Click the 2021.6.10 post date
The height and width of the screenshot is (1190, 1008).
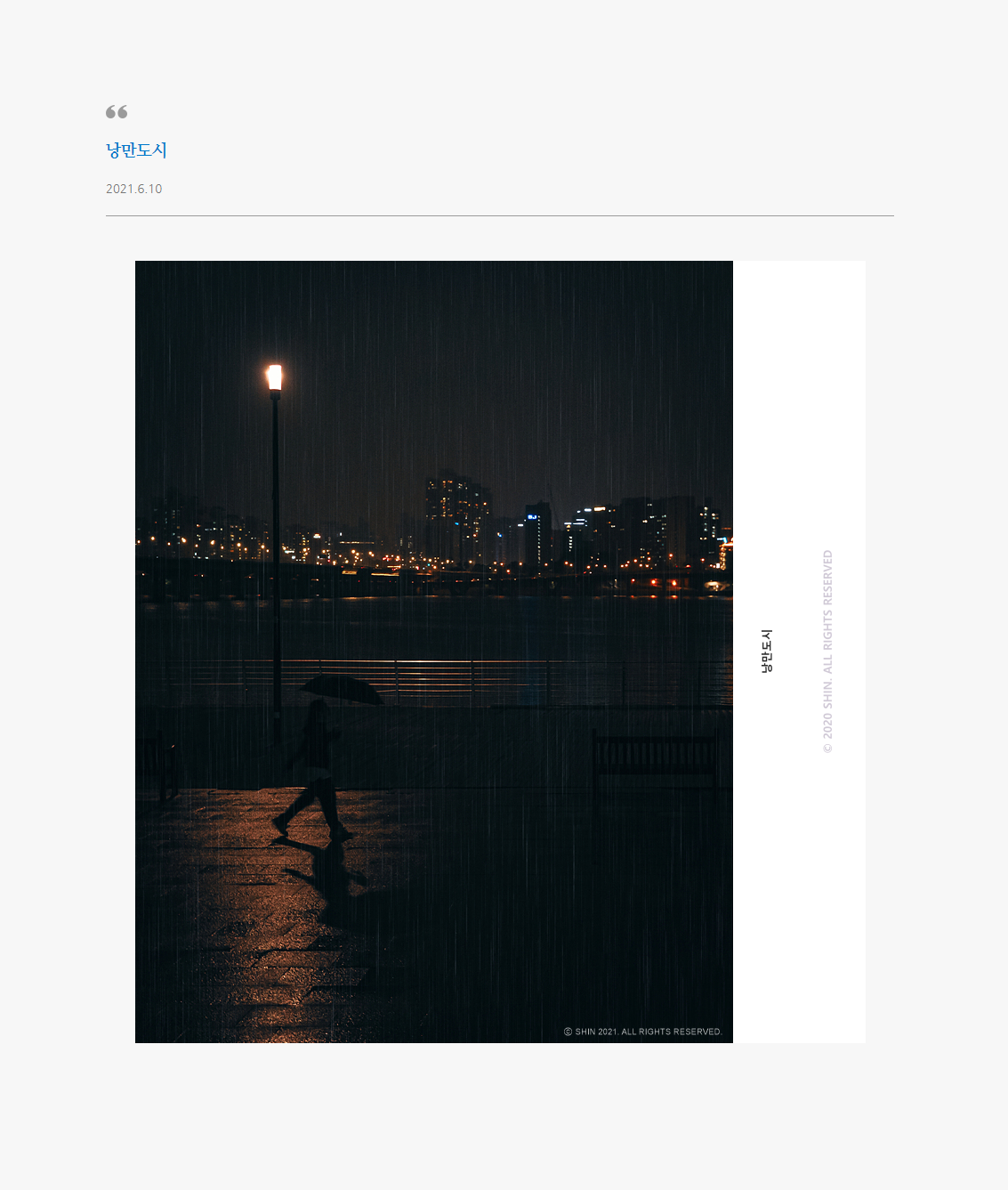click(x=133, y=189)
